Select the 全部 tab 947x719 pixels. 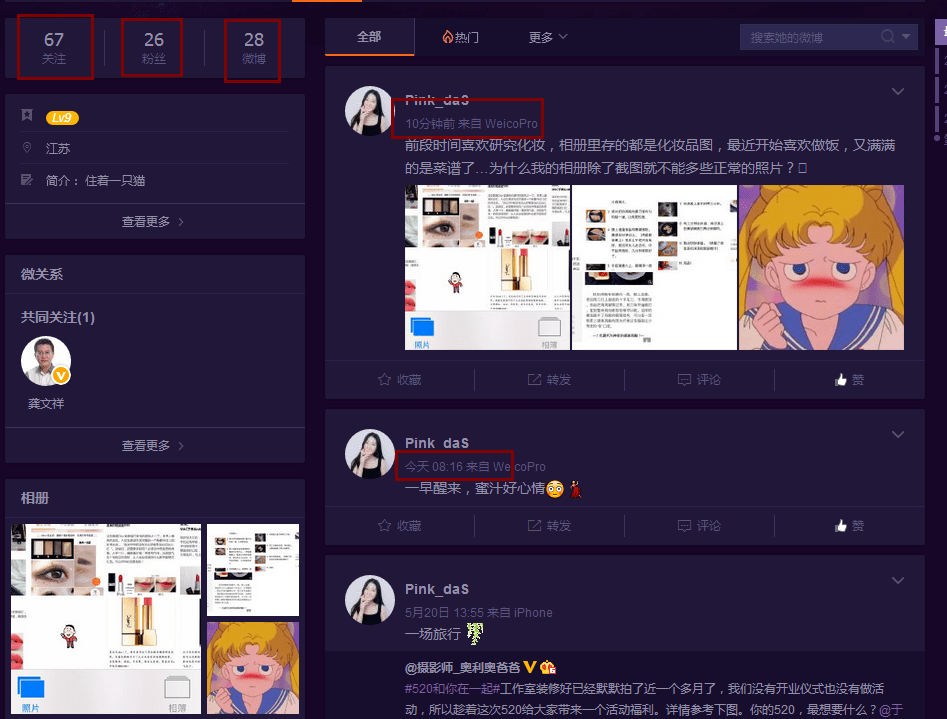pos(369,37)
